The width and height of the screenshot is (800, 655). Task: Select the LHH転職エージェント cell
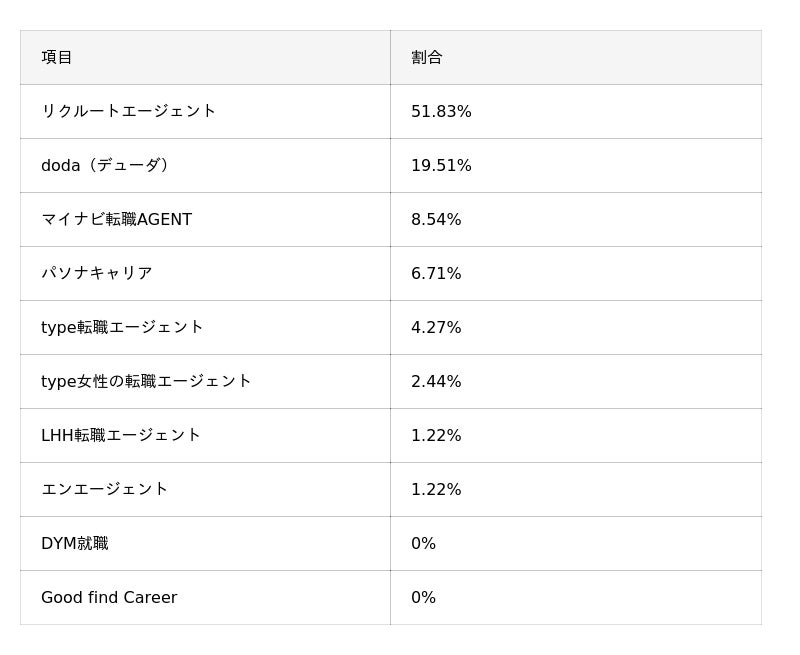(121, 435)
